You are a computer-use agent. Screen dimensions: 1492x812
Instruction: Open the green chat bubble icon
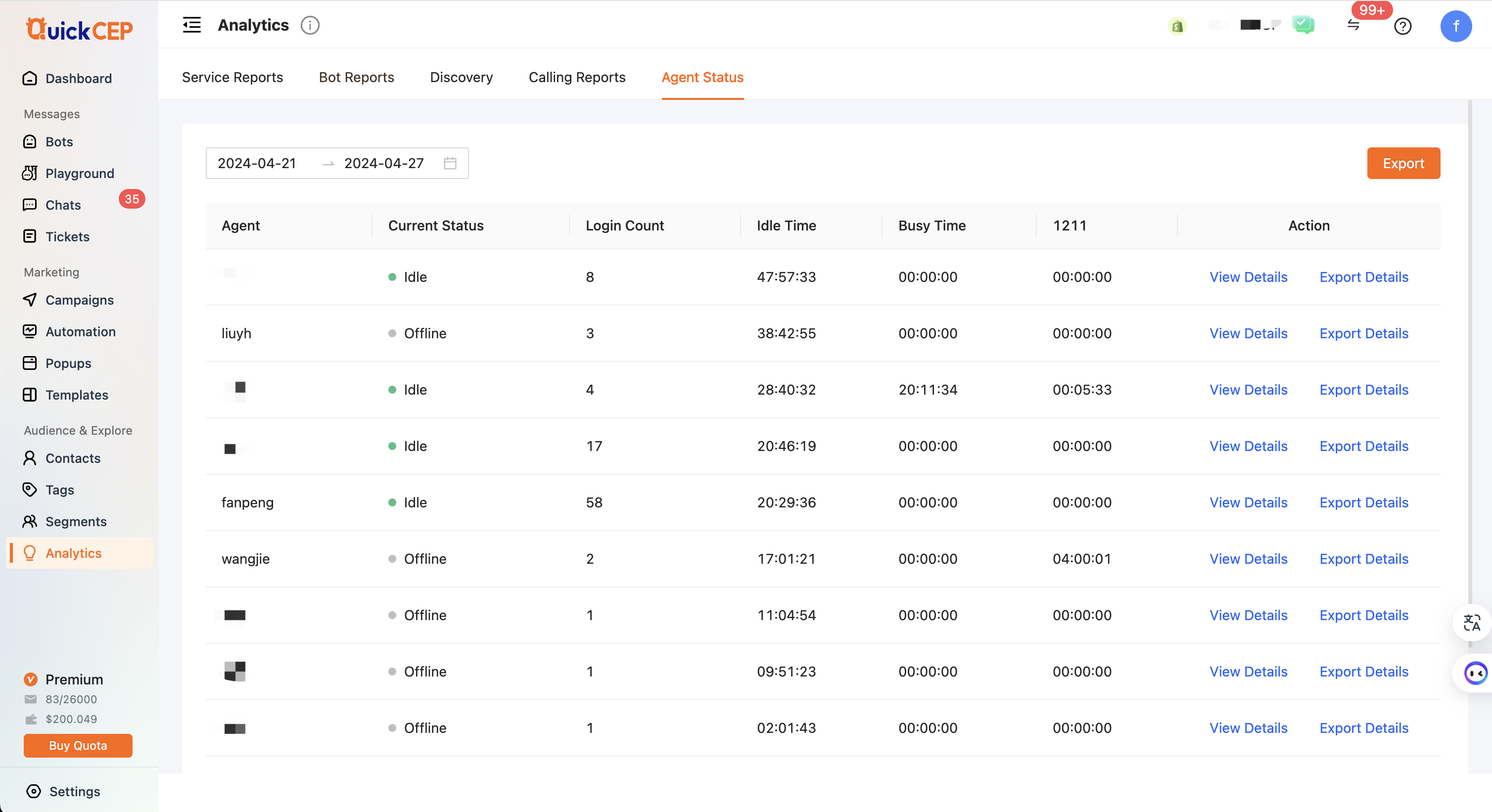[x=1303, y=25]
